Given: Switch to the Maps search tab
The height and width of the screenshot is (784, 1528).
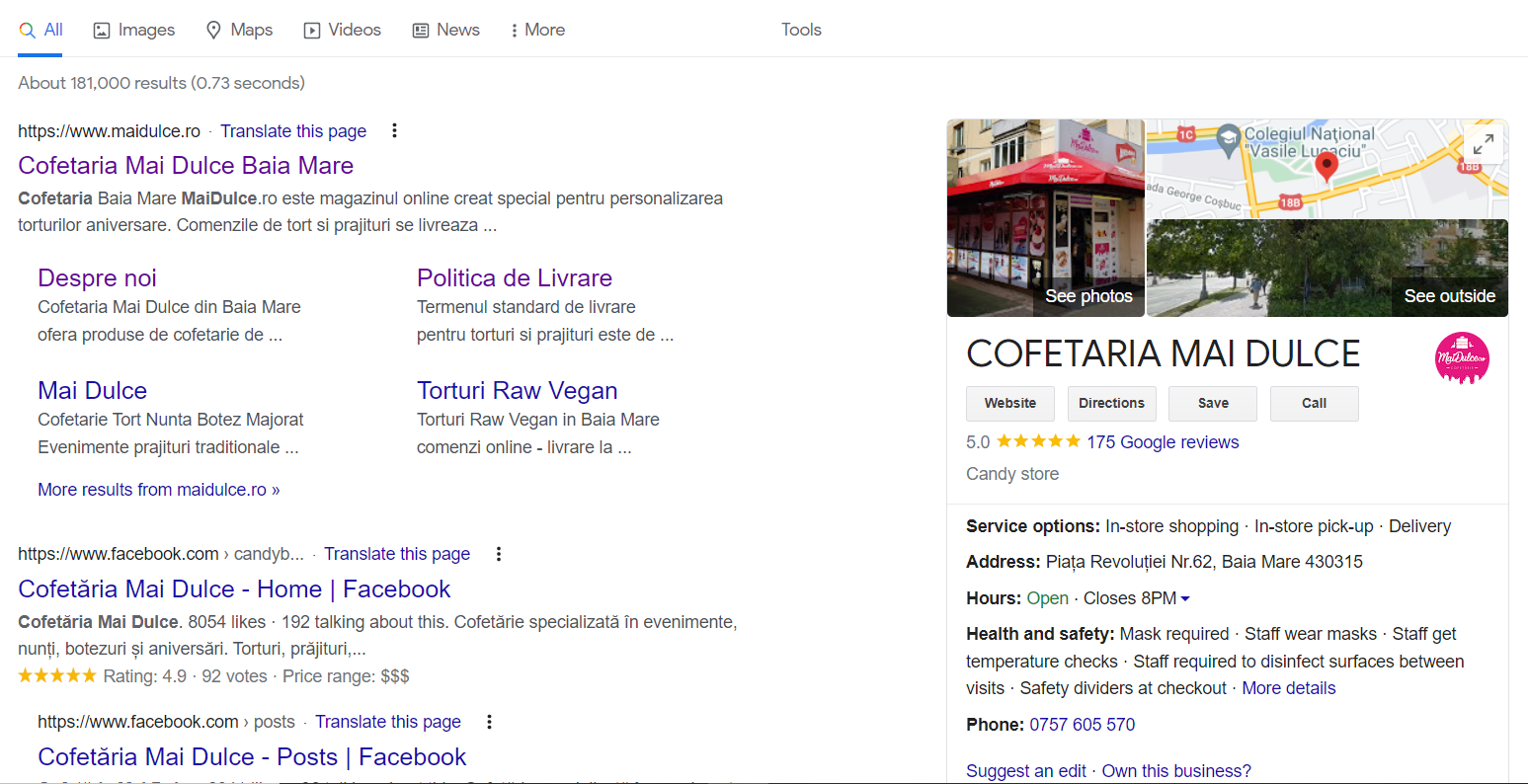Looking at the screenshot, I should [x=239, y=30].
